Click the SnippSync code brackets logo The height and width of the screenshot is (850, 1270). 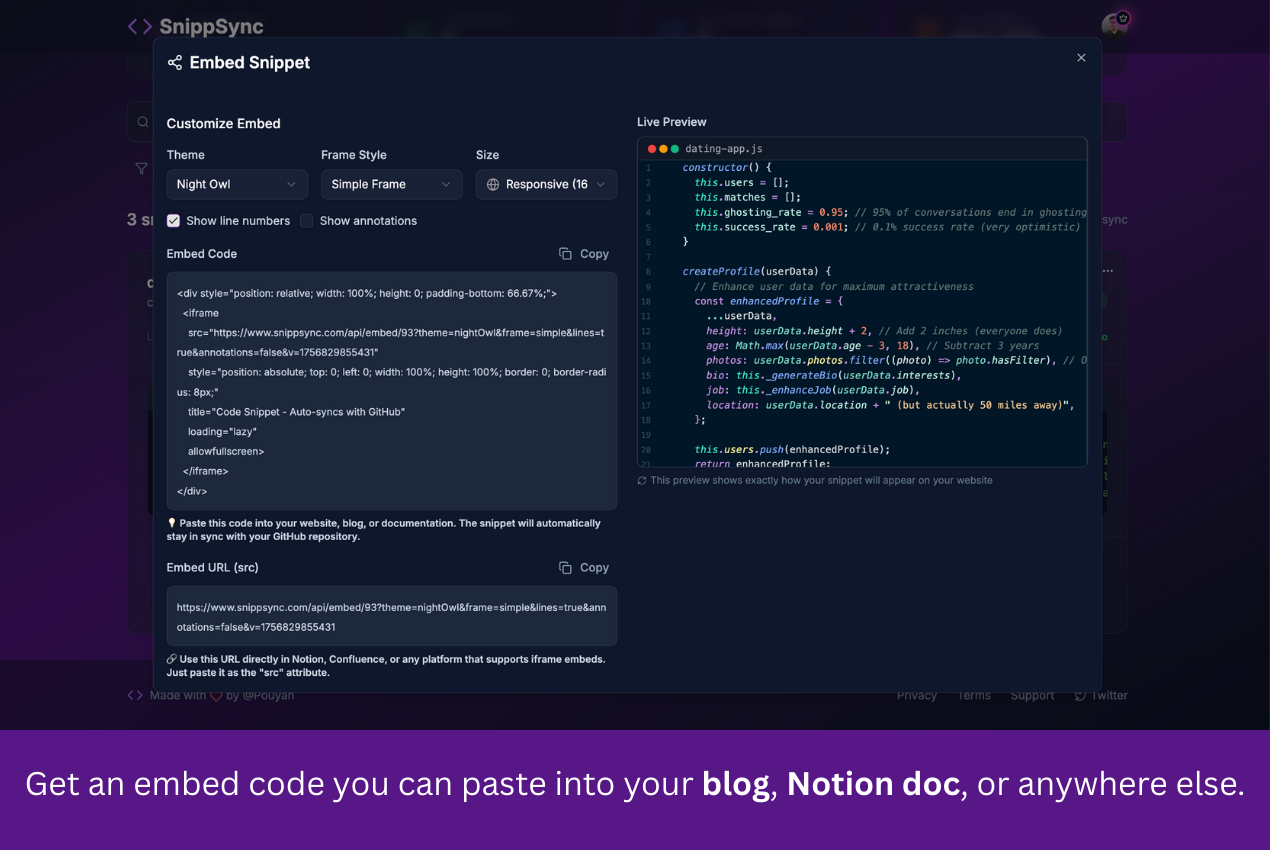click(140, 27)
